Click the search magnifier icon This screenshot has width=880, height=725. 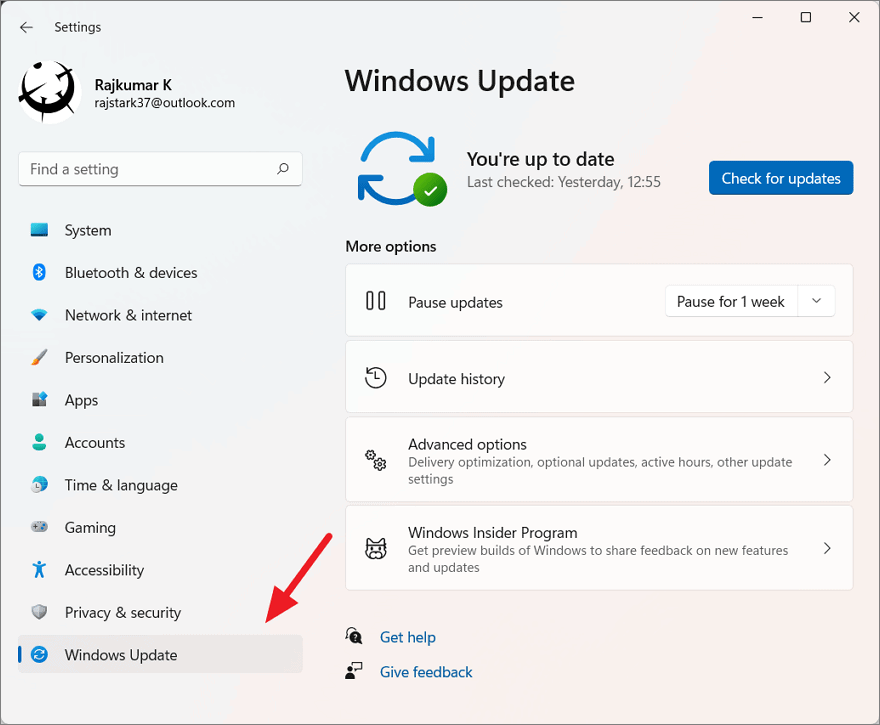(x=283, y=168)
